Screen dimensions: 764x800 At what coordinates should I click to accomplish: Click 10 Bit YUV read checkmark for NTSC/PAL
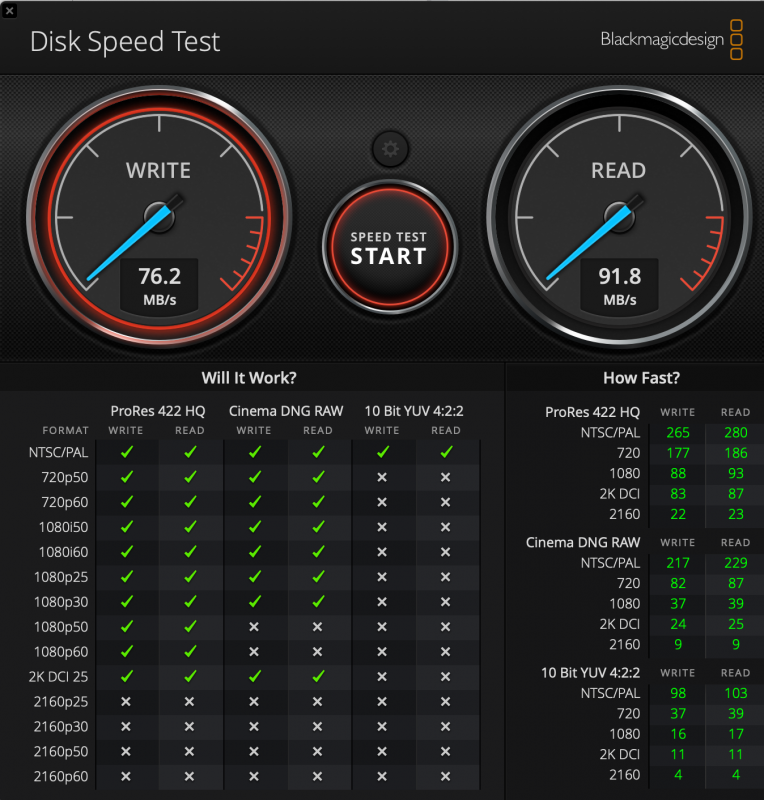tap(446, 452)
